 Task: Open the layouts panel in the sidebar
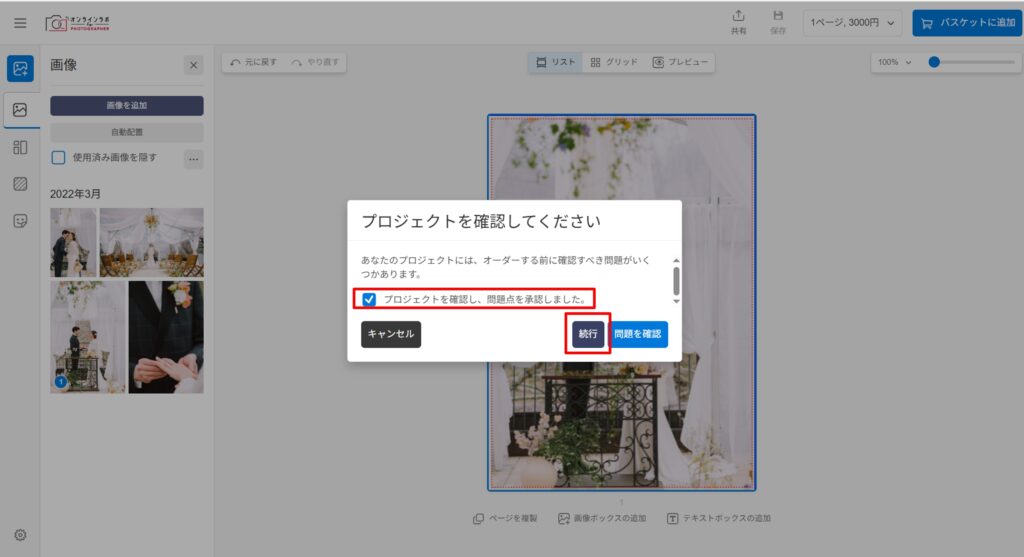[20, 147]
